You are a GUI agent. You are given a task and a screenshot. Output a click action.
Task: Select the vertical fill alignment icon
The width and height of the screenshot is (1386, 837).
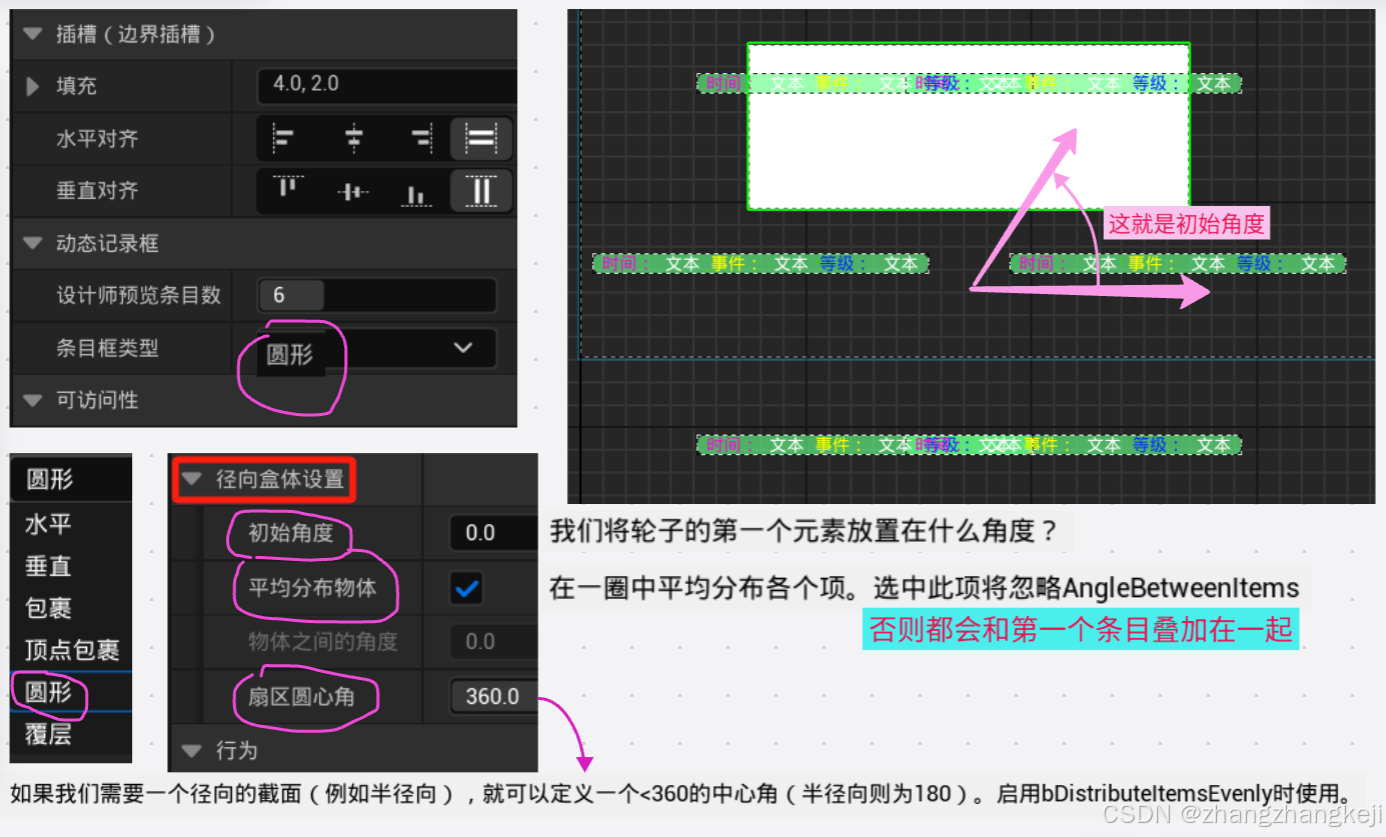pos(479,191)
